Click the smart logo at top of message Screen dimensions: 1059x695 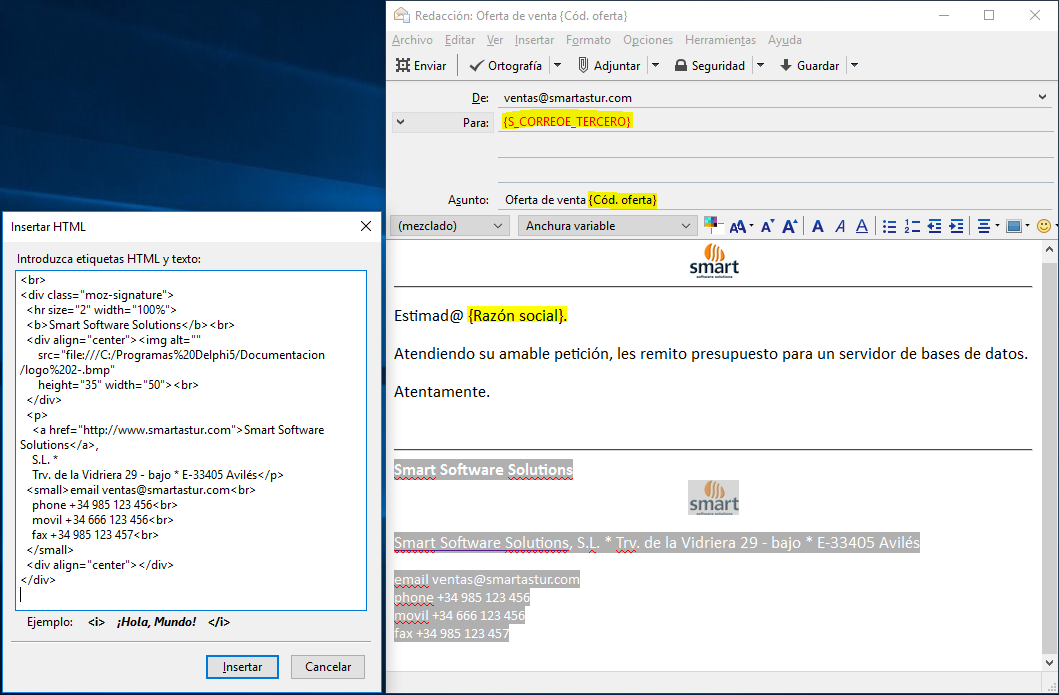coord(714,261)
